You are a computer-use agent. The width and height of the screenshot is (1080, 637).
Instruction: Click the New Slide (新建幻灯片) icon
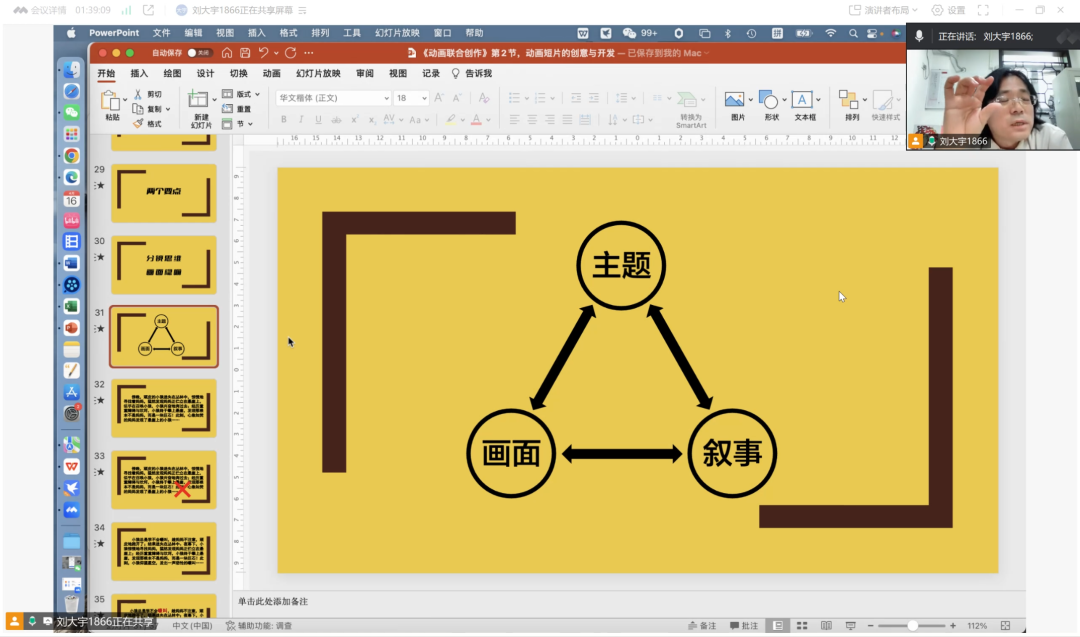pyautogui.click(x=200, y=101)
